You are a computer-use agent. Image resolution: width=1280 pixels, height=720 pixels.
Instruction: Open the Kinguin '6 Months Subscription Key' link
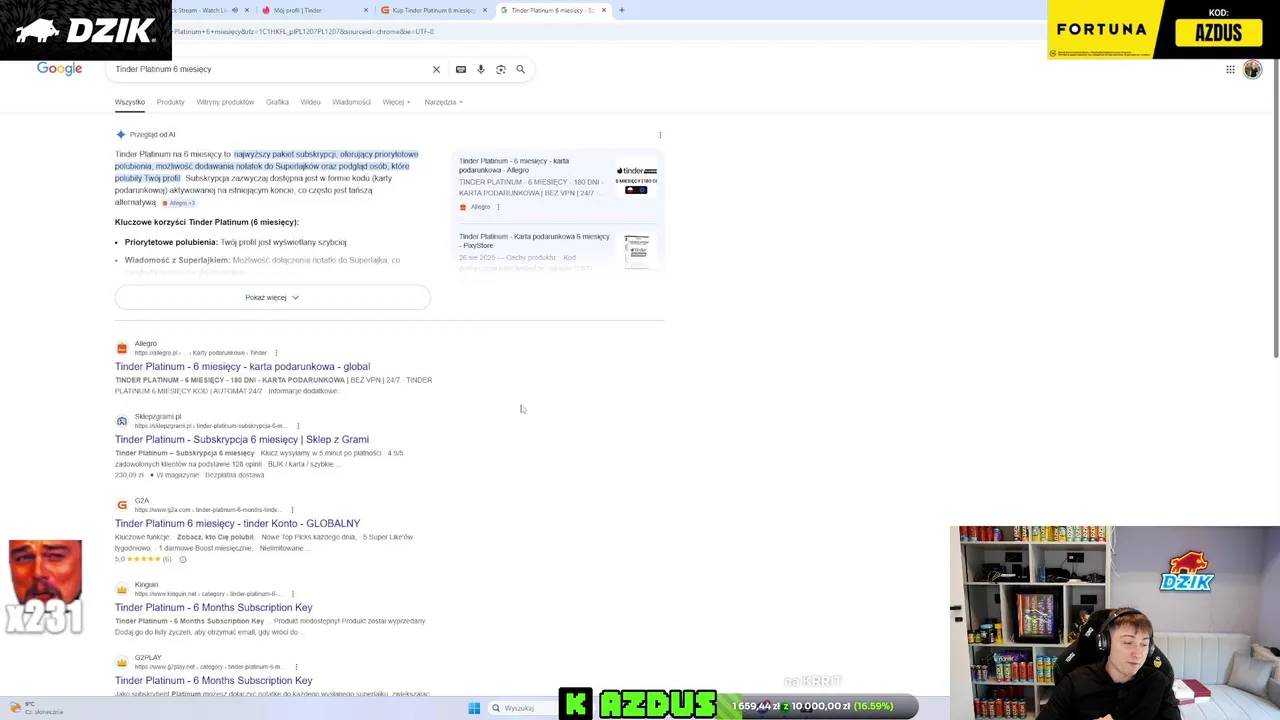tap(213, 608)
